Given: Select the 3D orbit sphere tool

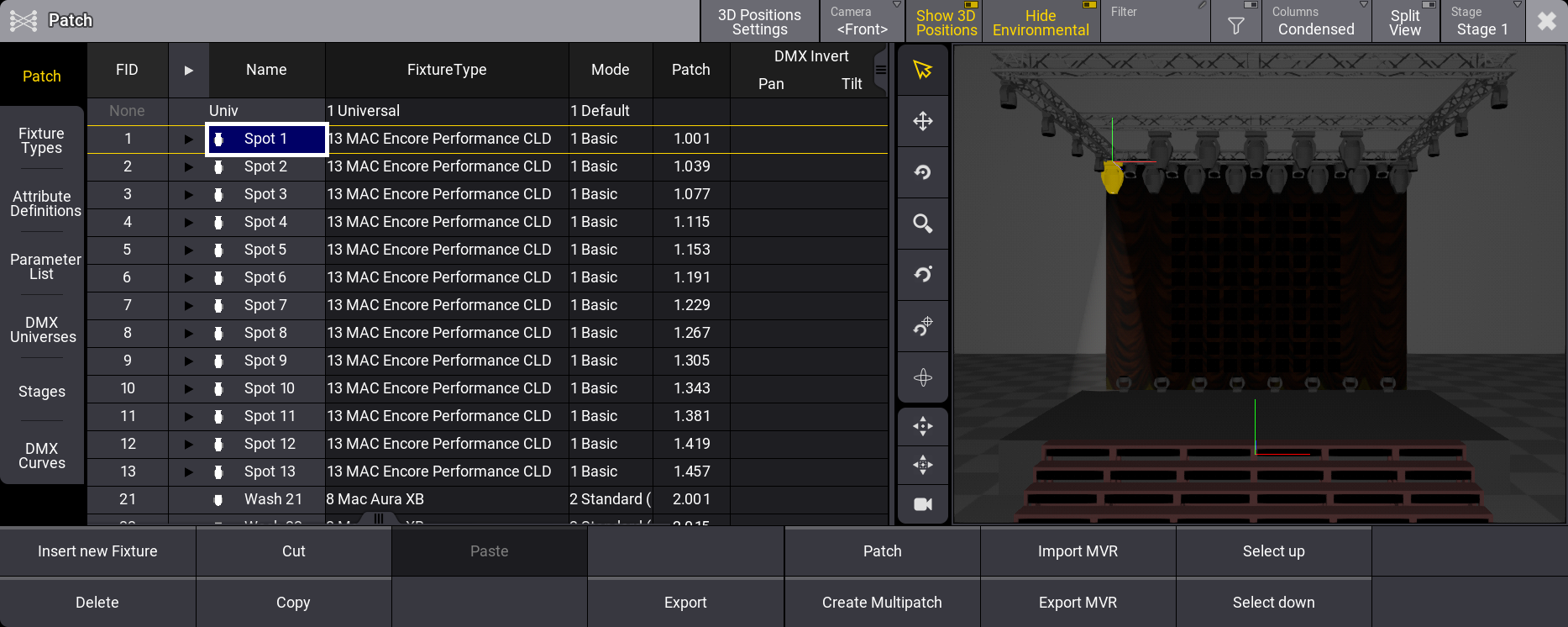Looking at the screenshot, I should [x=922, y=377].
